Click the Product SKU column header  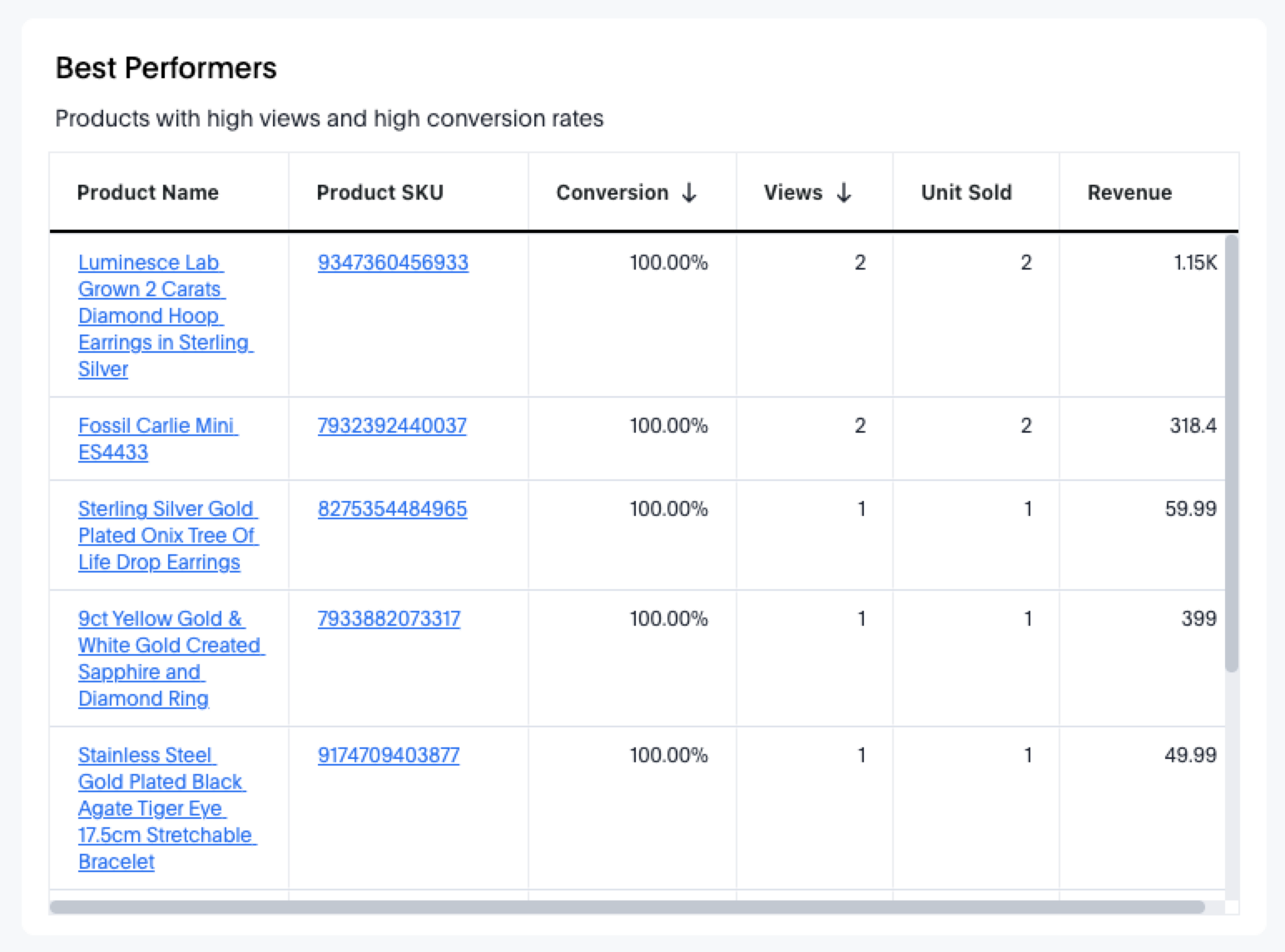pos(380,193)
